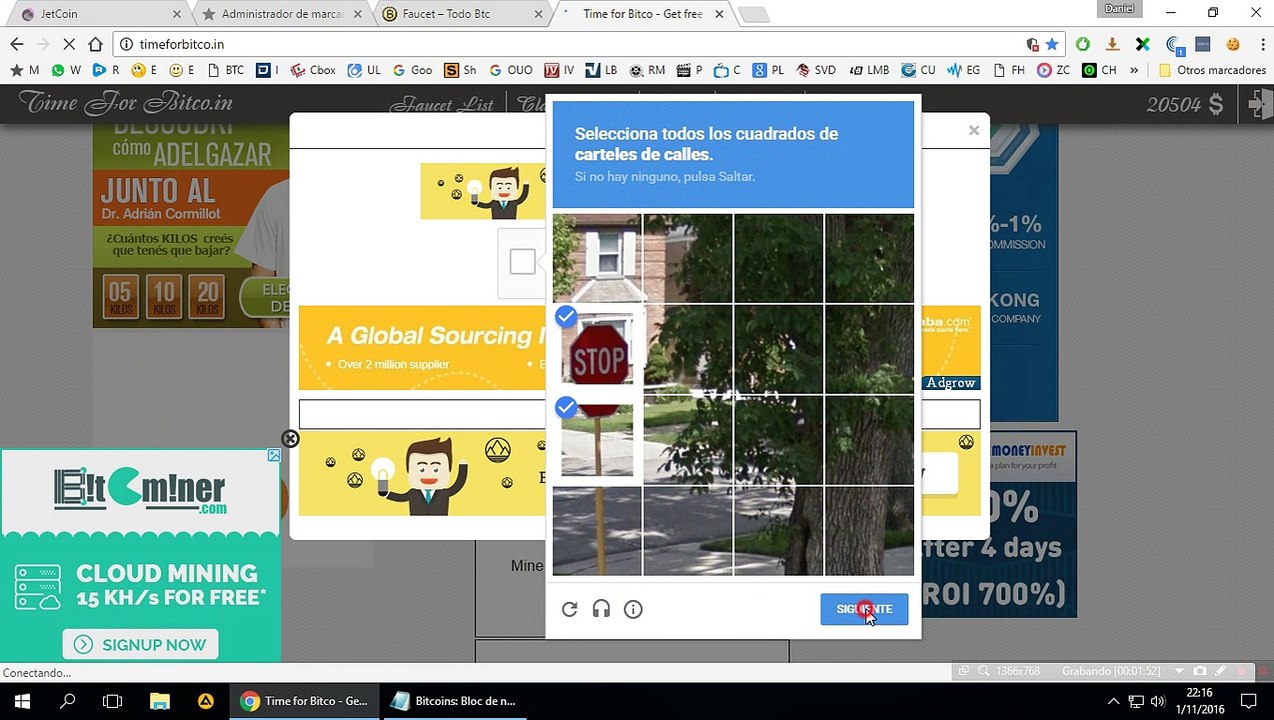The height and width of the screenshot is (720, 1274).
Task: Show more bookmarks chevron
Action: point(1134,70)
